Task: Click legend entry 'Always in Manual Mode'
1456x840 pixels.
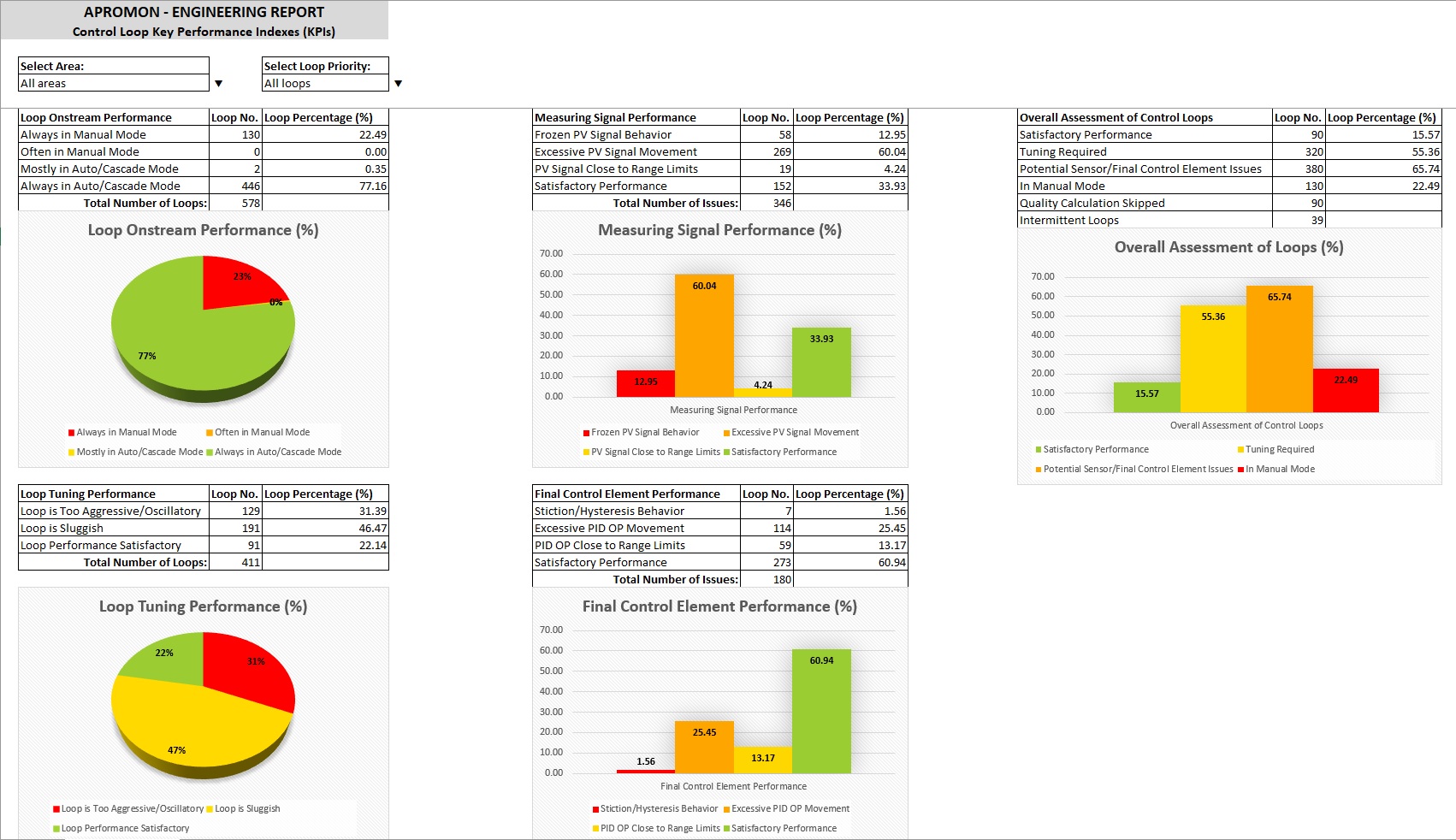Action: (x=123, y=432)
